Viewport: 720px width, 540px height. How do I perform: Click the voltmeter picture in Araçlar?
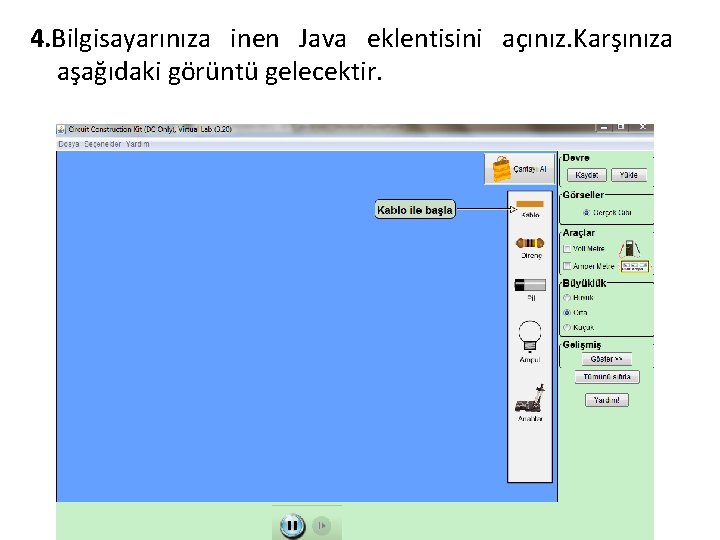[x=630, y=248]
